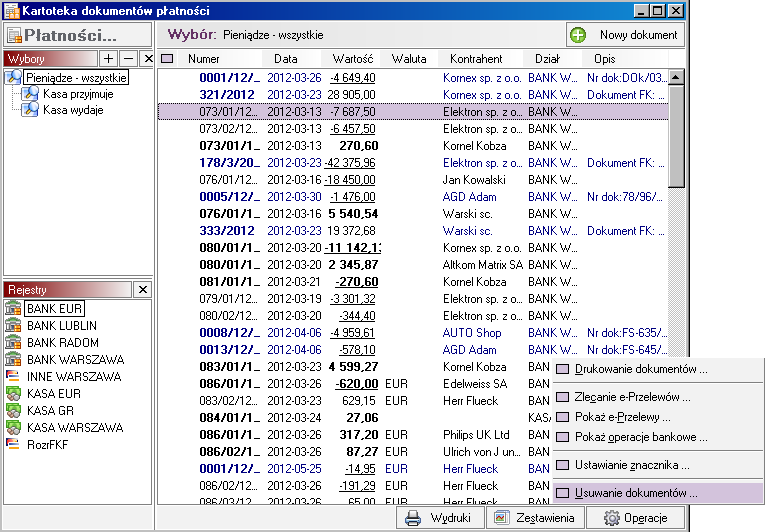The width and height of the screenshot is (766, 532).
Task: Select the KASA WARSZAWA registry
Action: [75, 428]
